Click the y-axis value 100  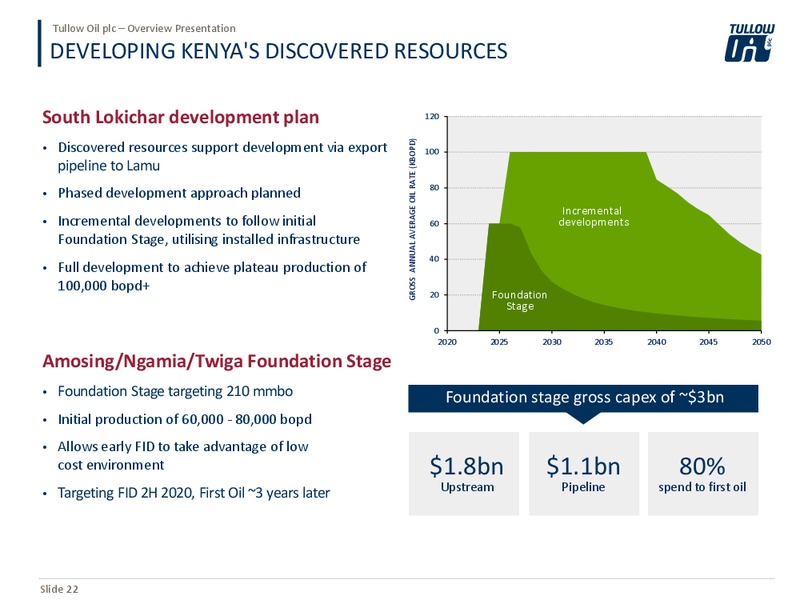click(432, 152)
